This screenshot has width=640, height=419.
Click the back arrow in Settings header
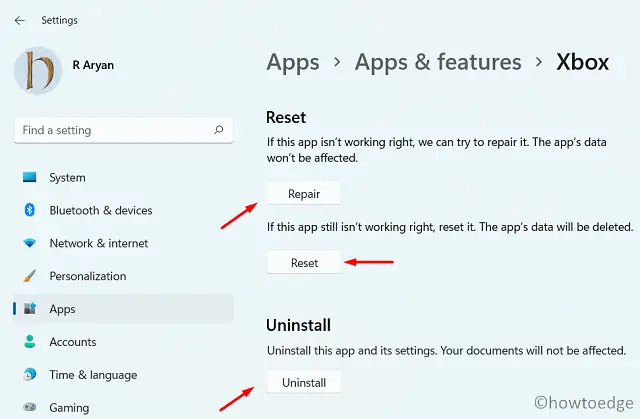tap(20, 20)
